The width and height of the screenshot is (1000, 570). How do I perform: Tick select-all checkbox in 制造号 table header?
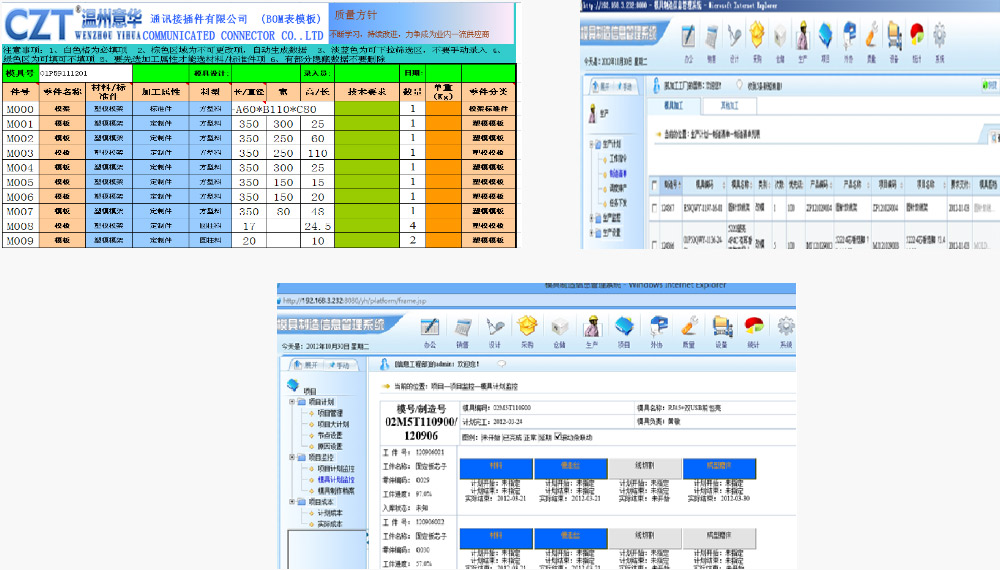[655, 184]
